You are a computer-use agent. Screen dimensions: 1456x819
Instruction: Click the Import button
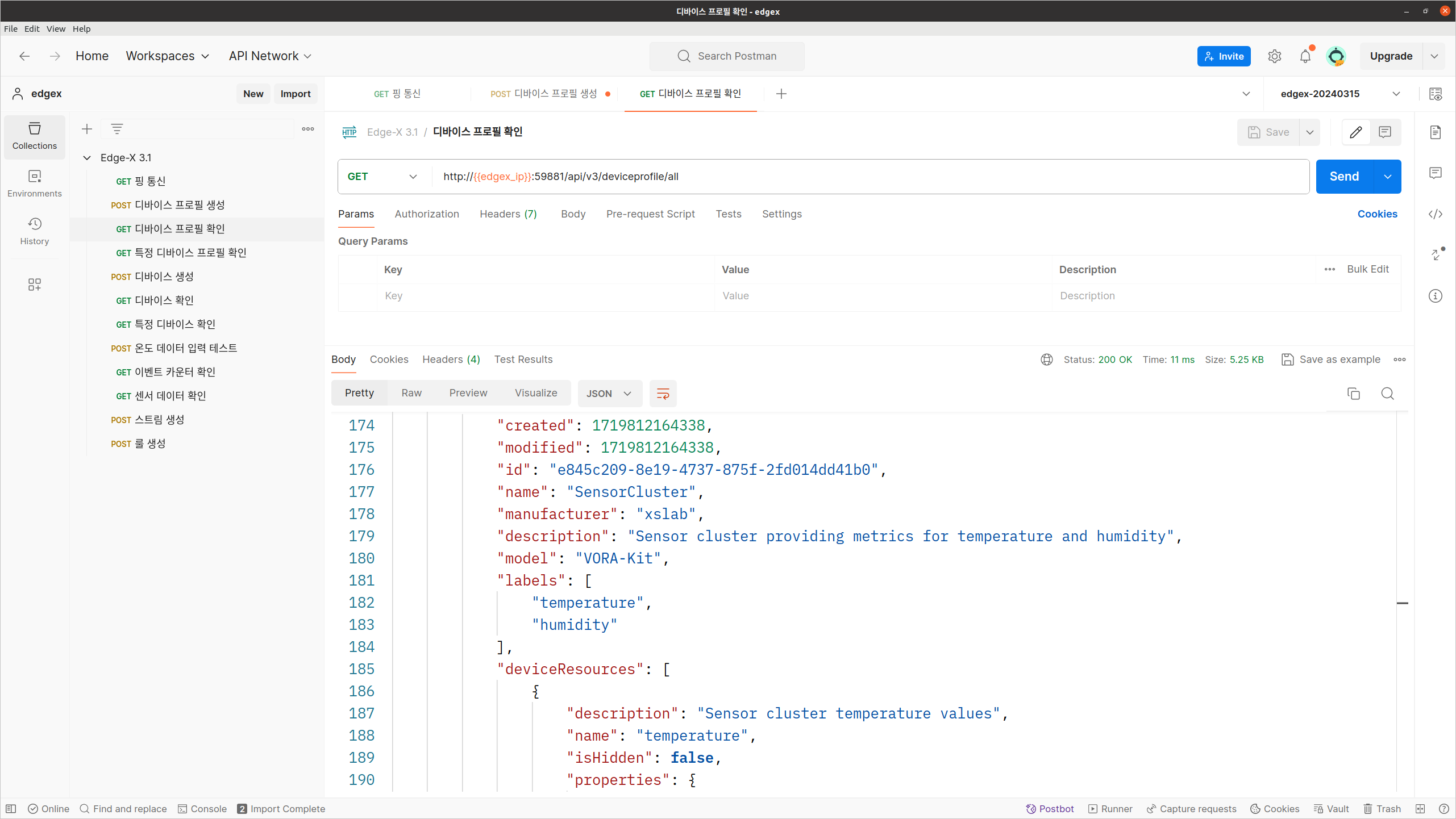[296, 94]
